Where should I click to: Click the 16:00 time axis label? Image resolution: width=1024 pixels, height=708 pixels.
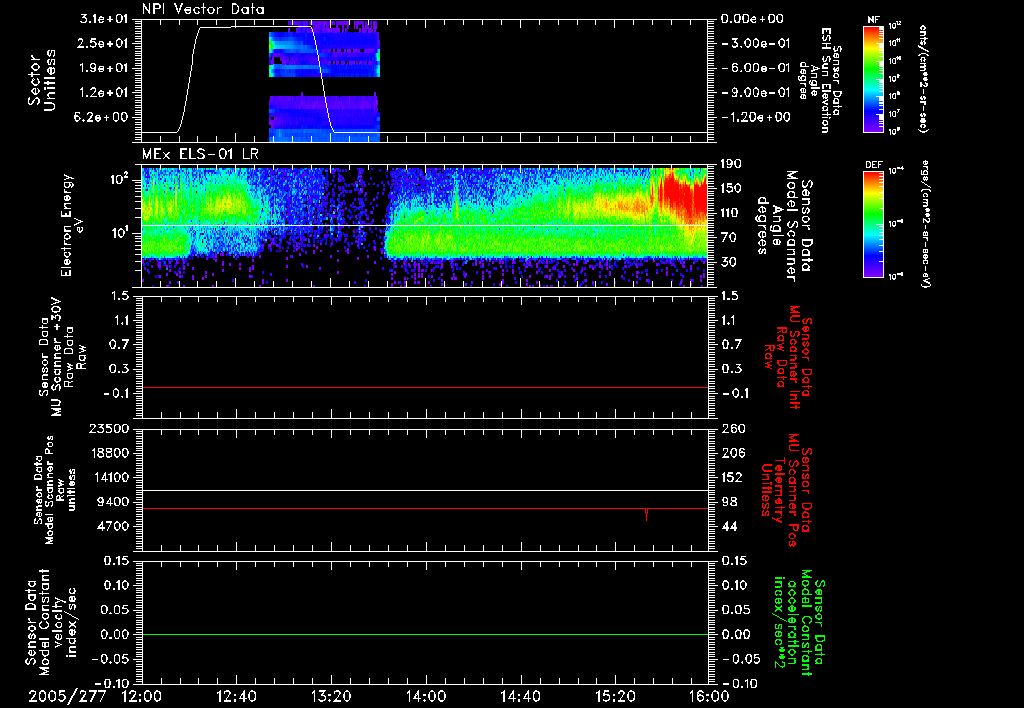pyautogui.click(x=709, y=696)
